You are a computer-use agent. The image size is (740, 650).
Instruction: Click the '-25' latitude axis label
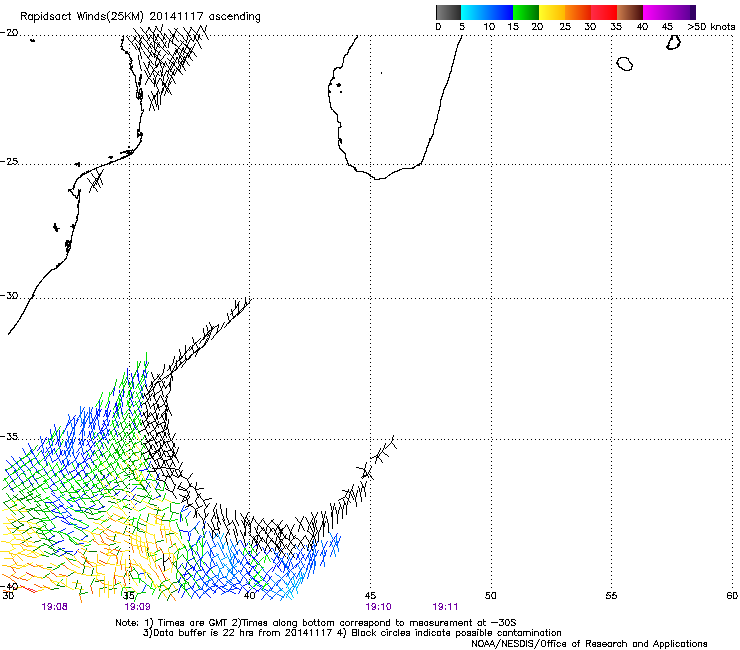point(9,161)
